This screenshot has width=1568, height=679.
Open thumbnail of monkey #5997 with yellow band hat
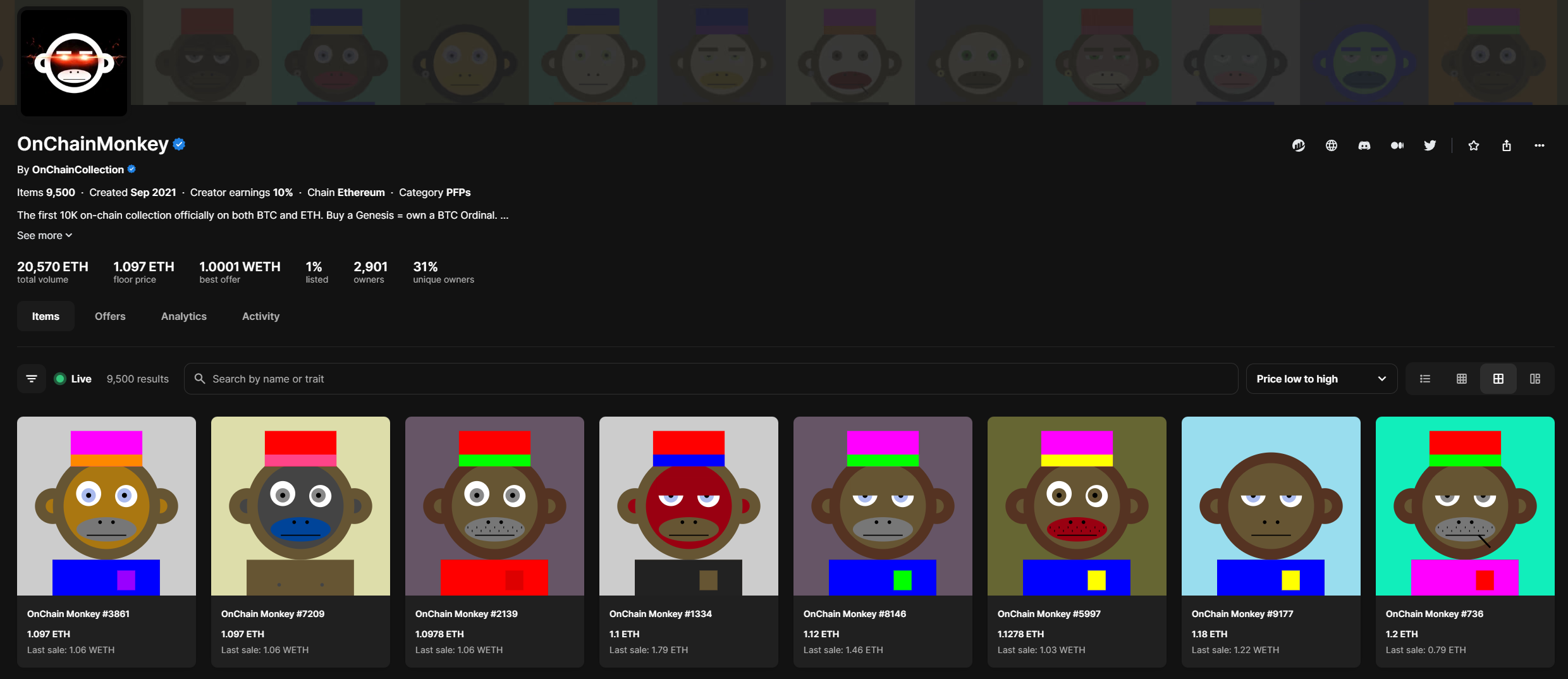1077,506
